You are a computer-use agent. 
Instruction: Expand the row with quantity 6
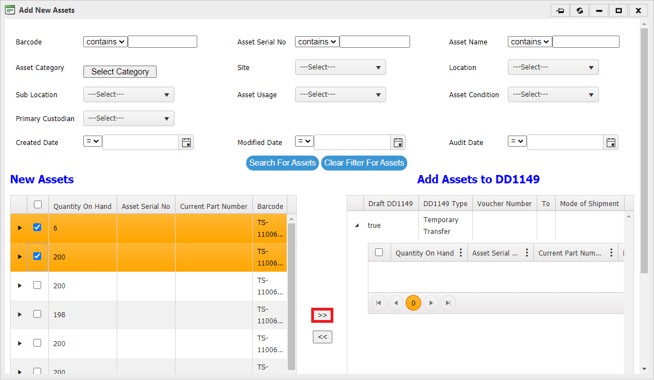pyautogui.click(x=20, y=228)
